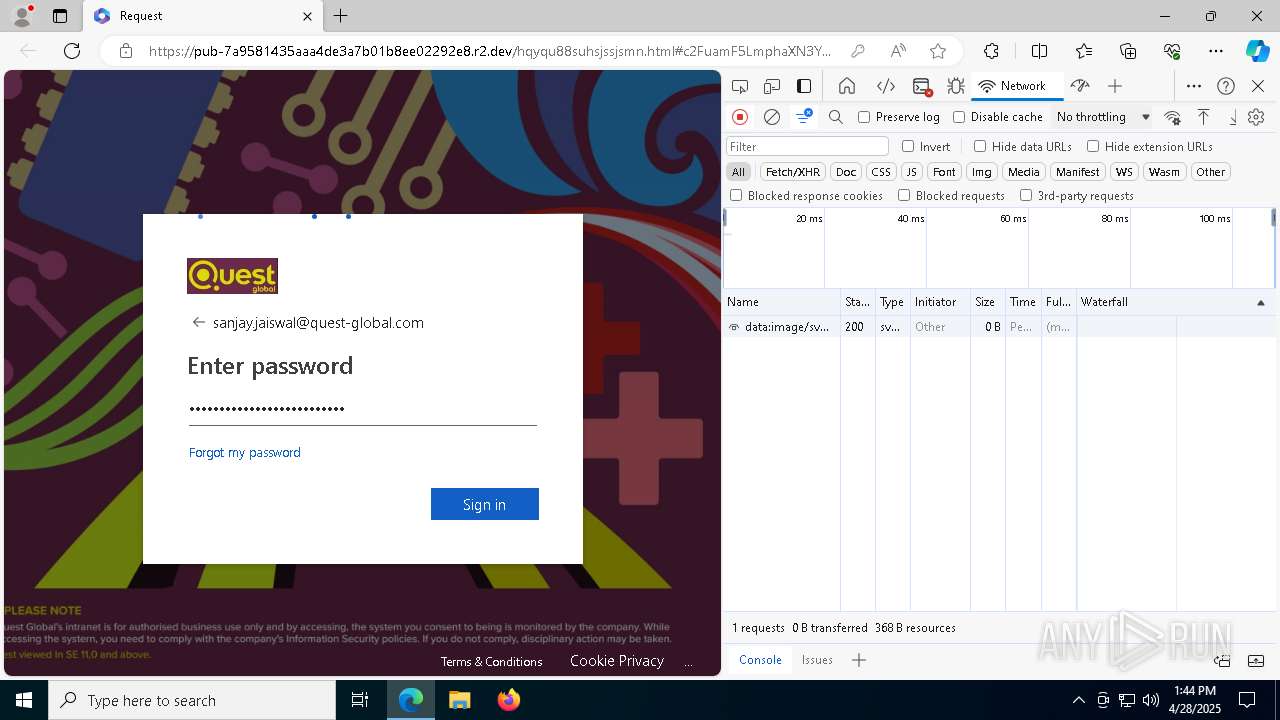The height and width of the screenshot is (720, 1280).
Task: Open the Performance panel gauge icon
Action: pos(1079,86)
